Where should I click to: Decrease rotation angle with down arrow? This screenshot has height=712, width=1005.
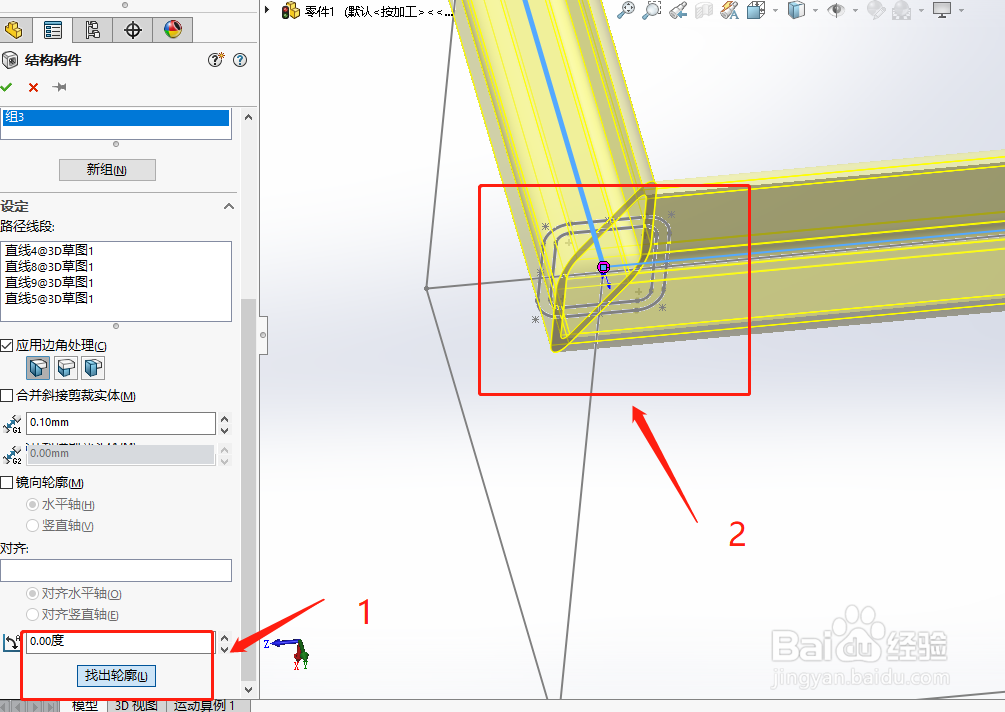pos(224,649)
